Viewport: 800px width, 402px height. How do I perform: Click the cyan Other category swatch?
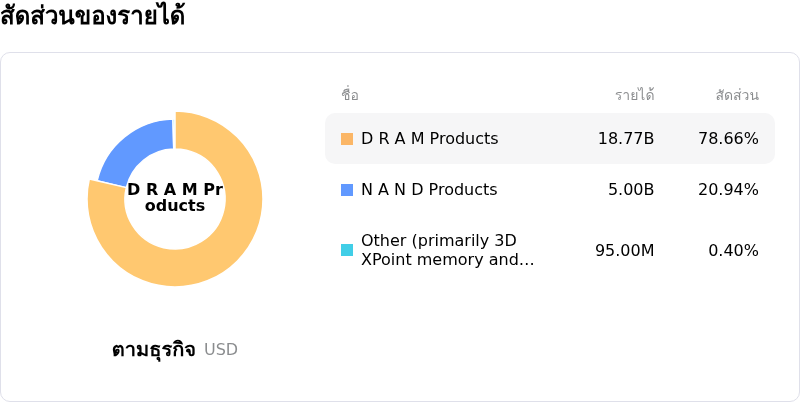pos(347,250)
